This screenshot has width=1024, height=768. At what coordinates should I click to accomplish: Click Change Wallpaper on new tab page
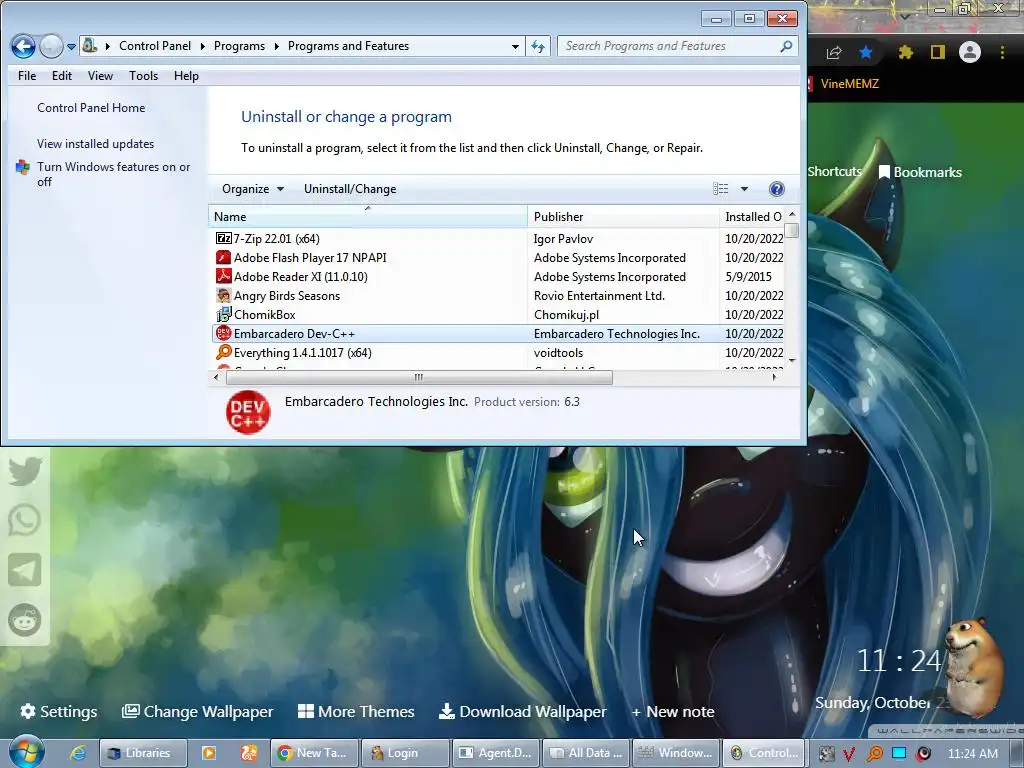198,711
